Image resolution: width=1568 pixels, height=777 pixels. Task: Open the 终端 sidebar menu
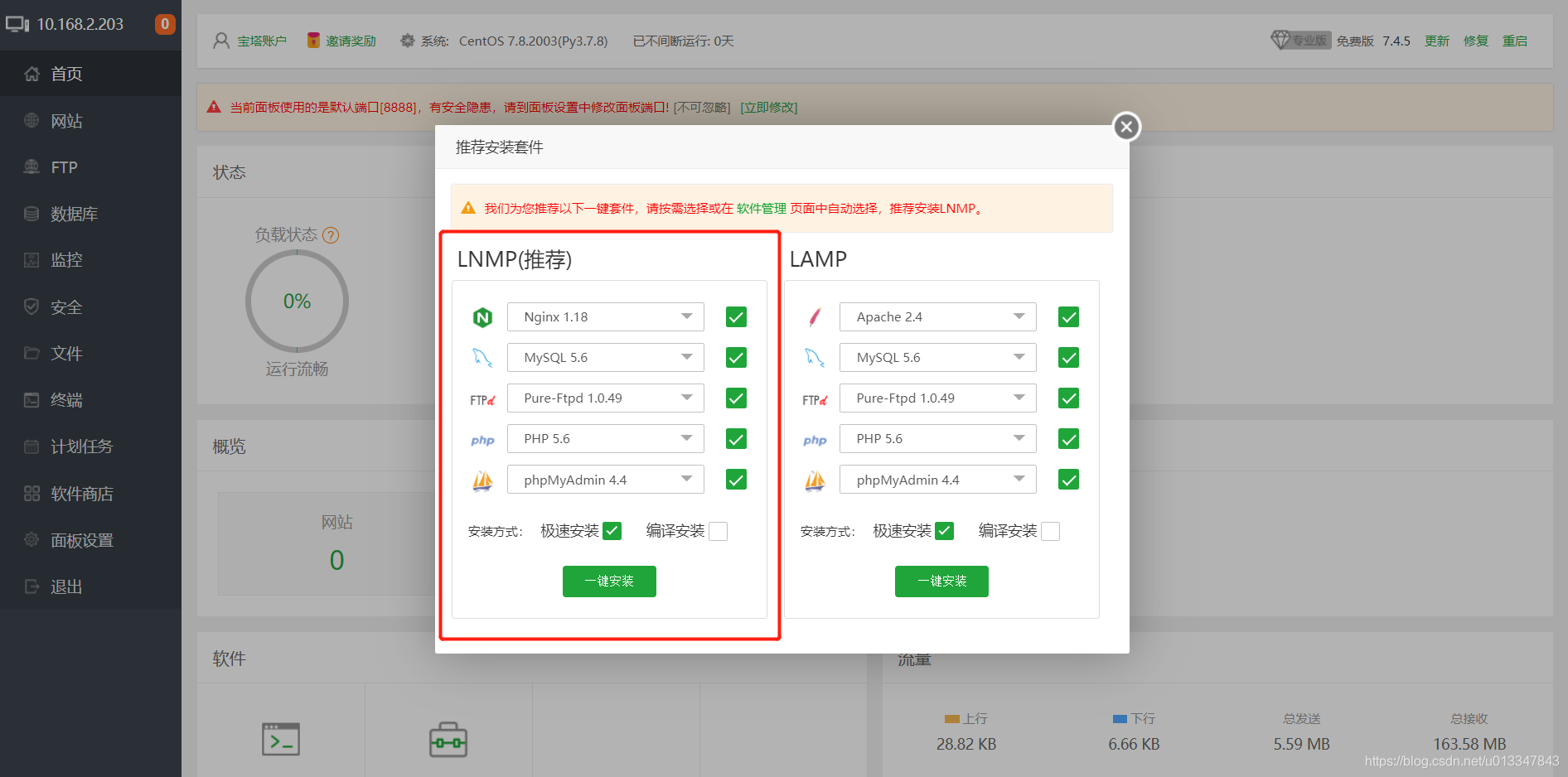90,400
